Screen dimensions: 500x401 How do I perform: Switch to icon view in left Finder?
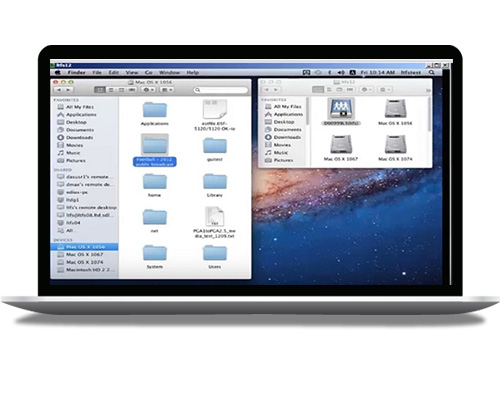pyautogui.click(x=100, y=90)
